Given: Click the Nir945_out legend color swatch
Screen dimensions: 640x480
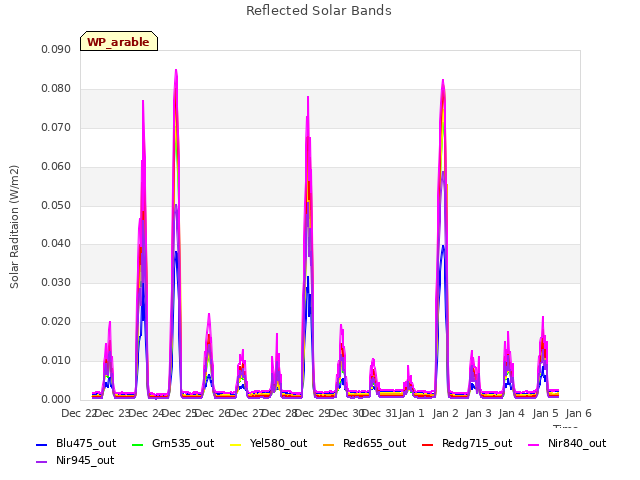Looking at the screenshot, I should [x=42, y=462].
